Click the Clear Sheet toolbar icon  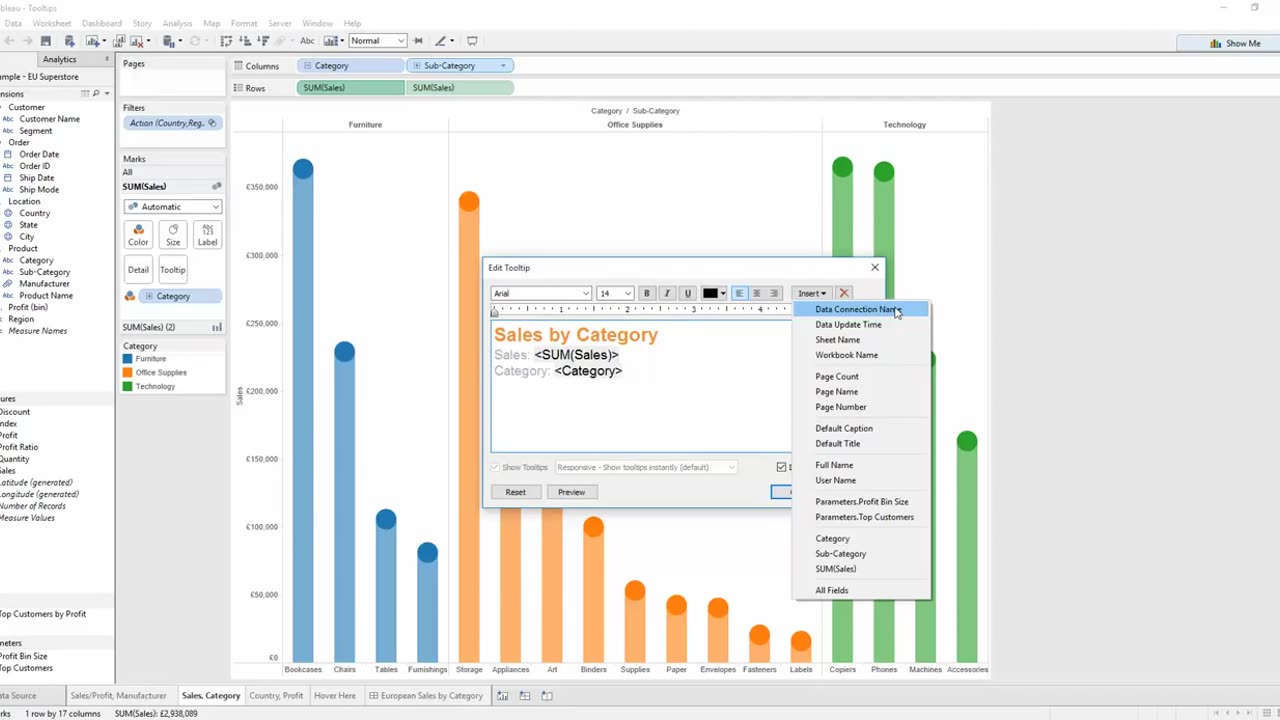click(x=138, y=41)
